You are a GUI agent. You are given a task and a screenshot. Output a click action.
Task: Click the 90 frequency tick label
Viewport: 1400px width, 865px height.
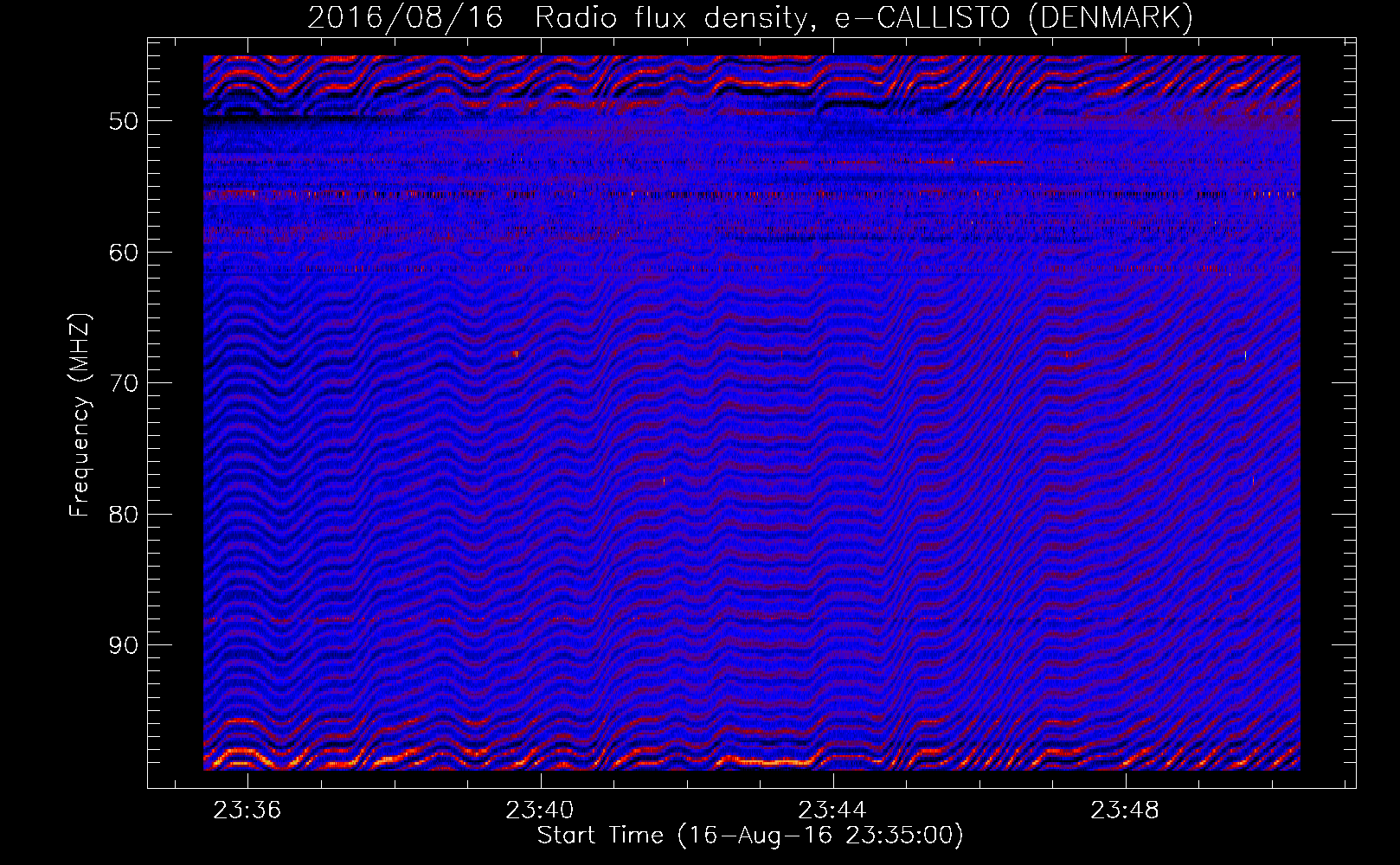[123, 645]
